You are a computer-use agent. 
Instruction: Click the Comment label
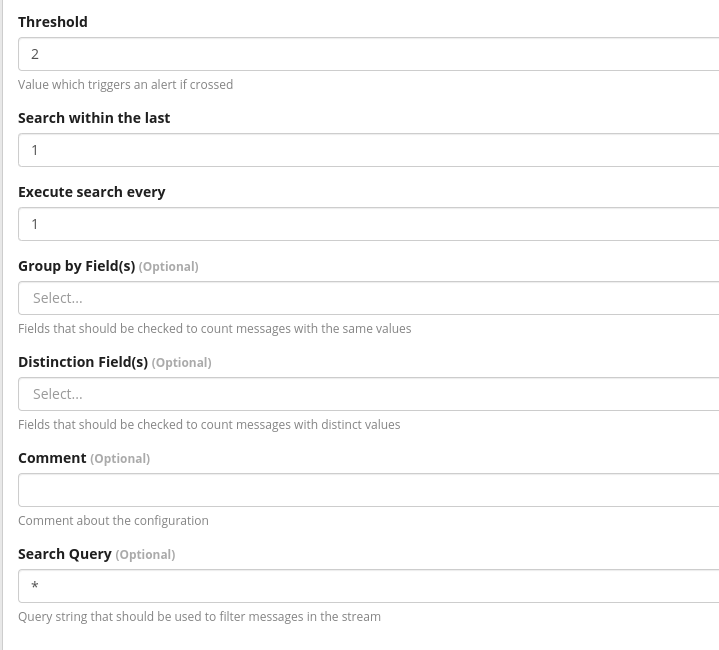52,458
